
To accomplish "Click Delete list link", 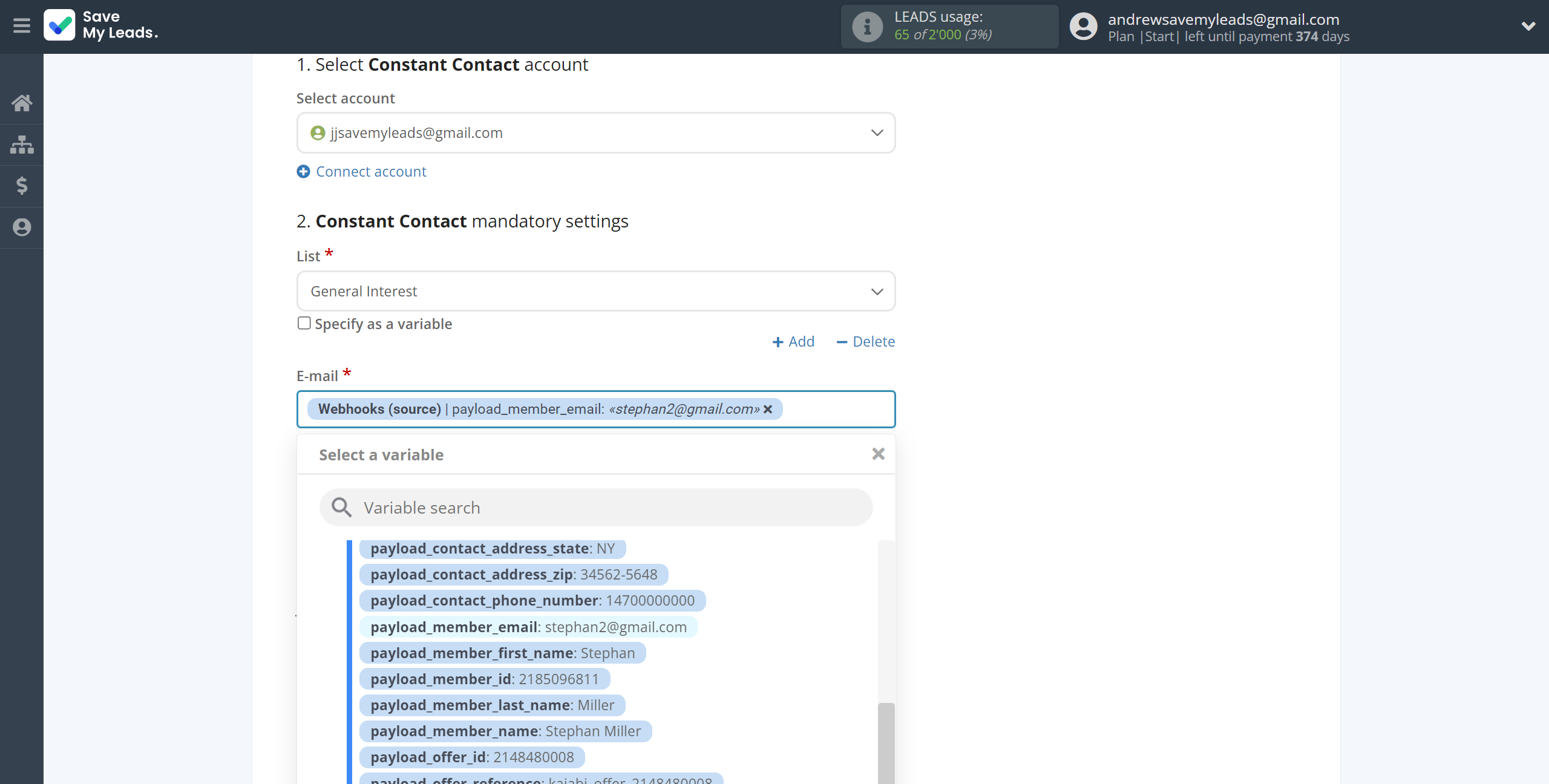I will pos(865,342).
